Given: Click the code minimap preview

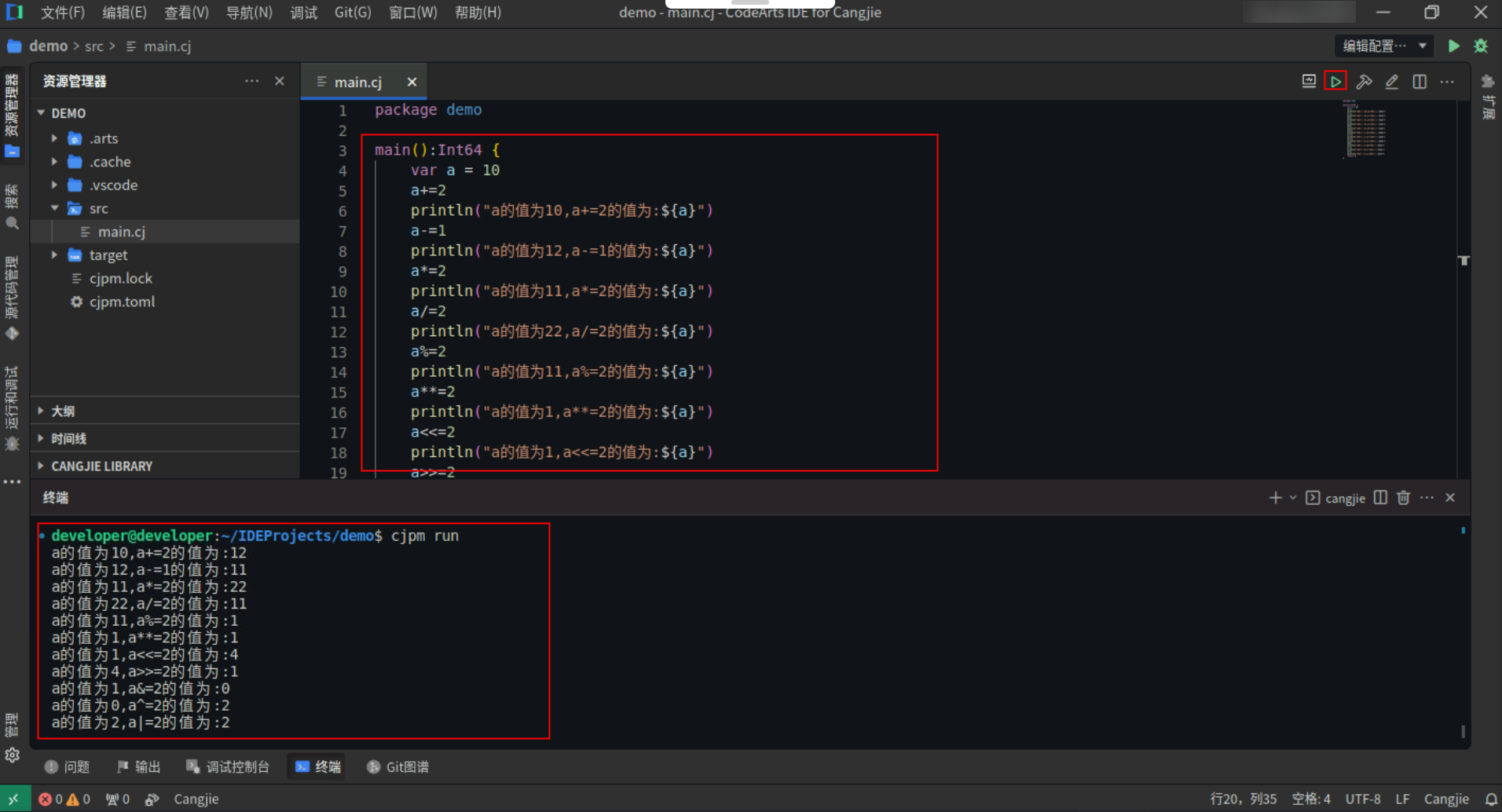Looking at the screenshot, I should [1366, 130].
